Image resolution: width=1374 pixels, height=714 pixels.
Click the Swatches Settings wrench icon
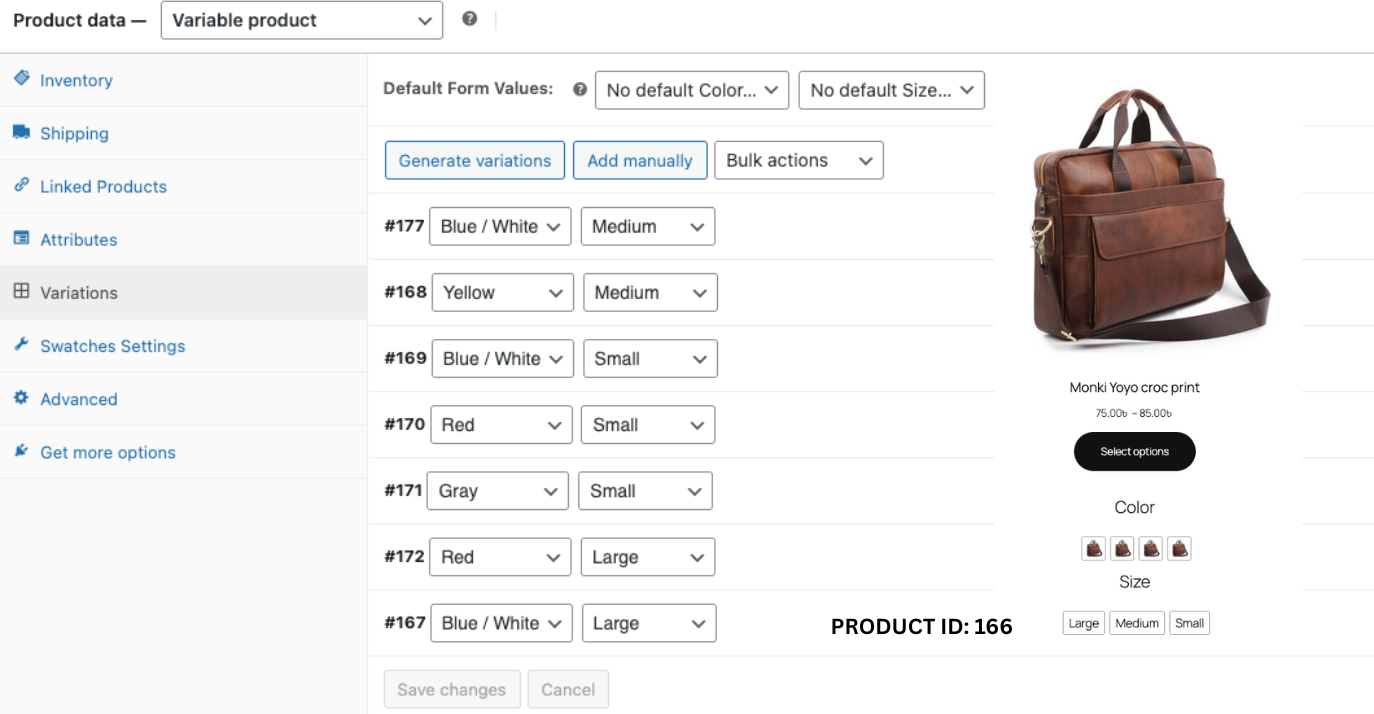coord(21,344)
